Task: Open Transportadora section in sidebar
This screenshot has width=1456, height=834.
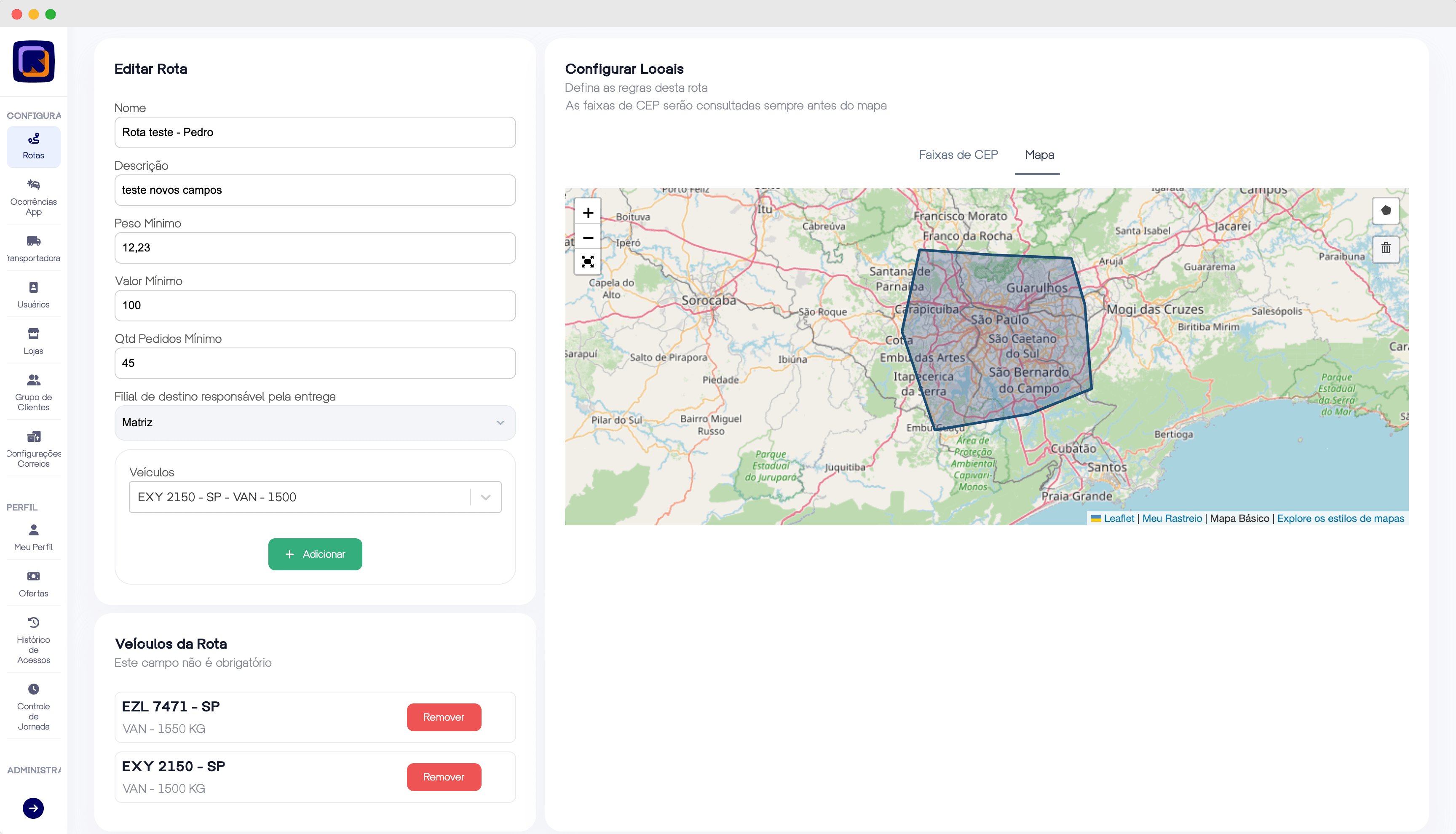Action: click(x=33, y=248)
